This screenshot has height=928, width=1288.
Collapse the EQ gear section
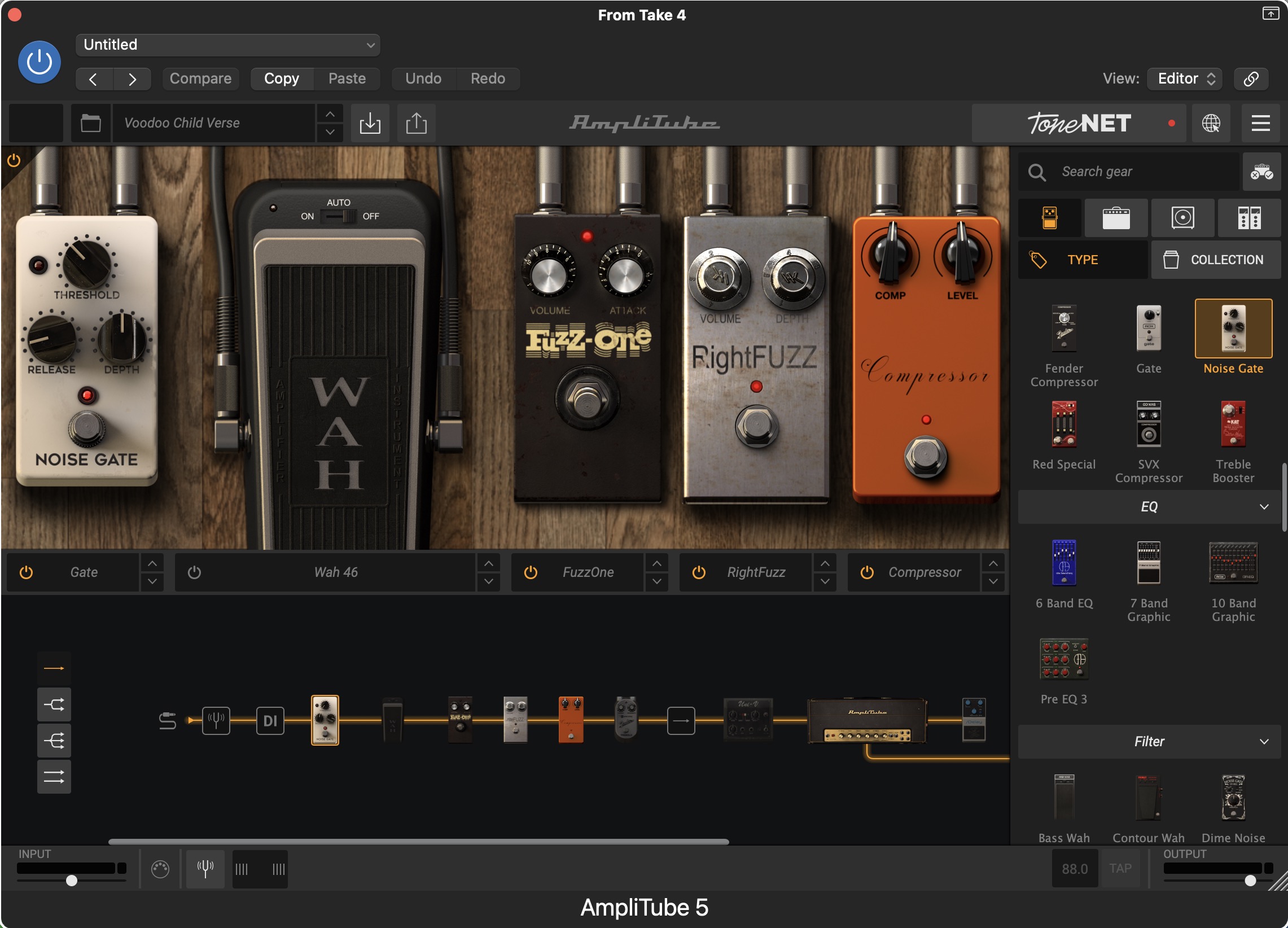tap(1149, 506)
